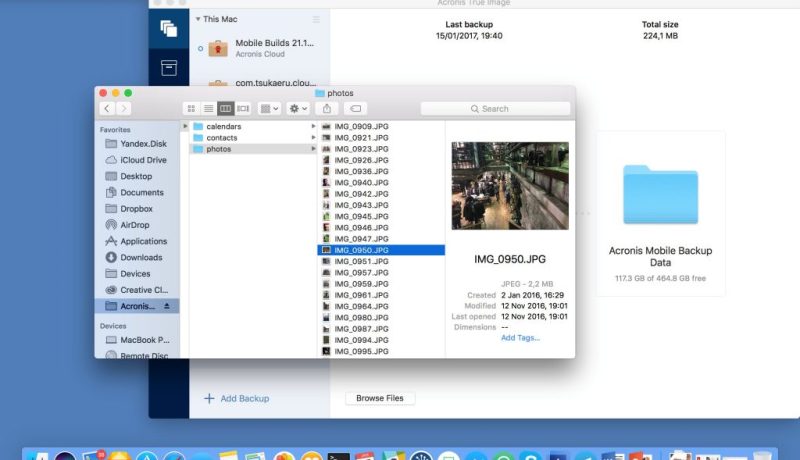Screen dimensions: 800x460
Task: Open the backup list options menu
Action: [x=316, y=19]
